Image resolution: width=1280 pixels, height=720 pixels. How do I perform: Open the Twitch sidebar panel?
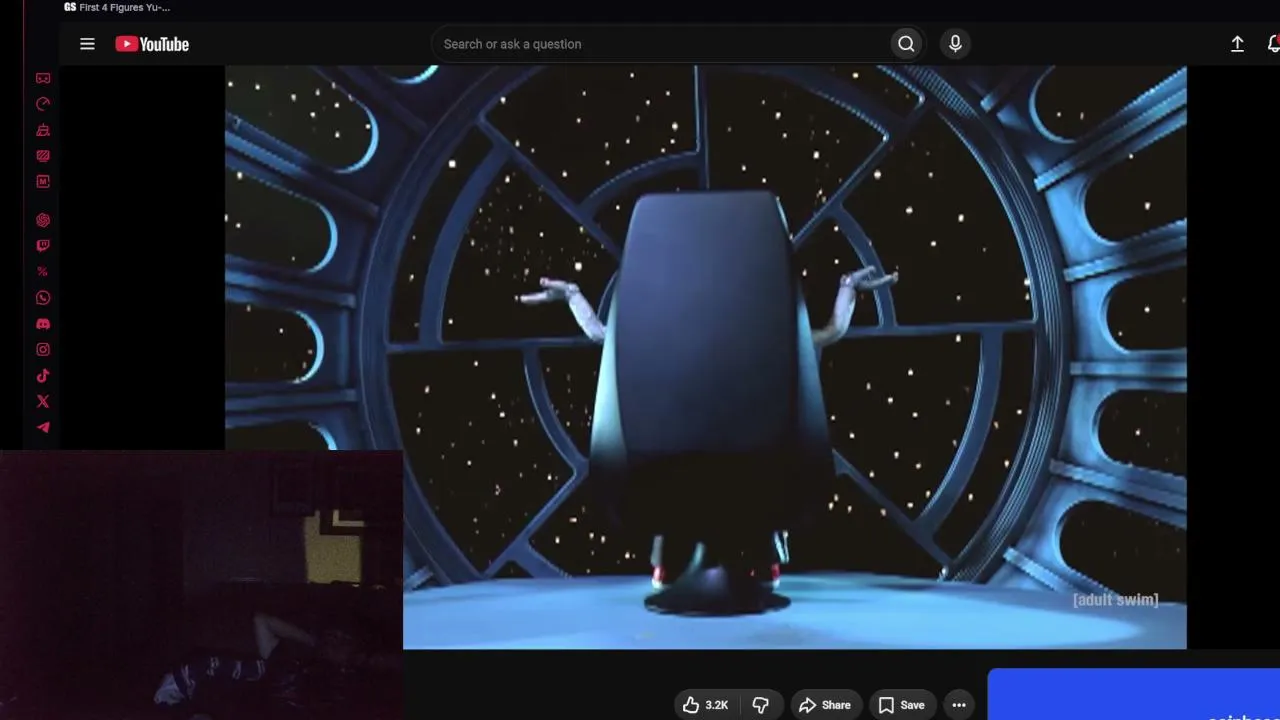tap(43, 246)
